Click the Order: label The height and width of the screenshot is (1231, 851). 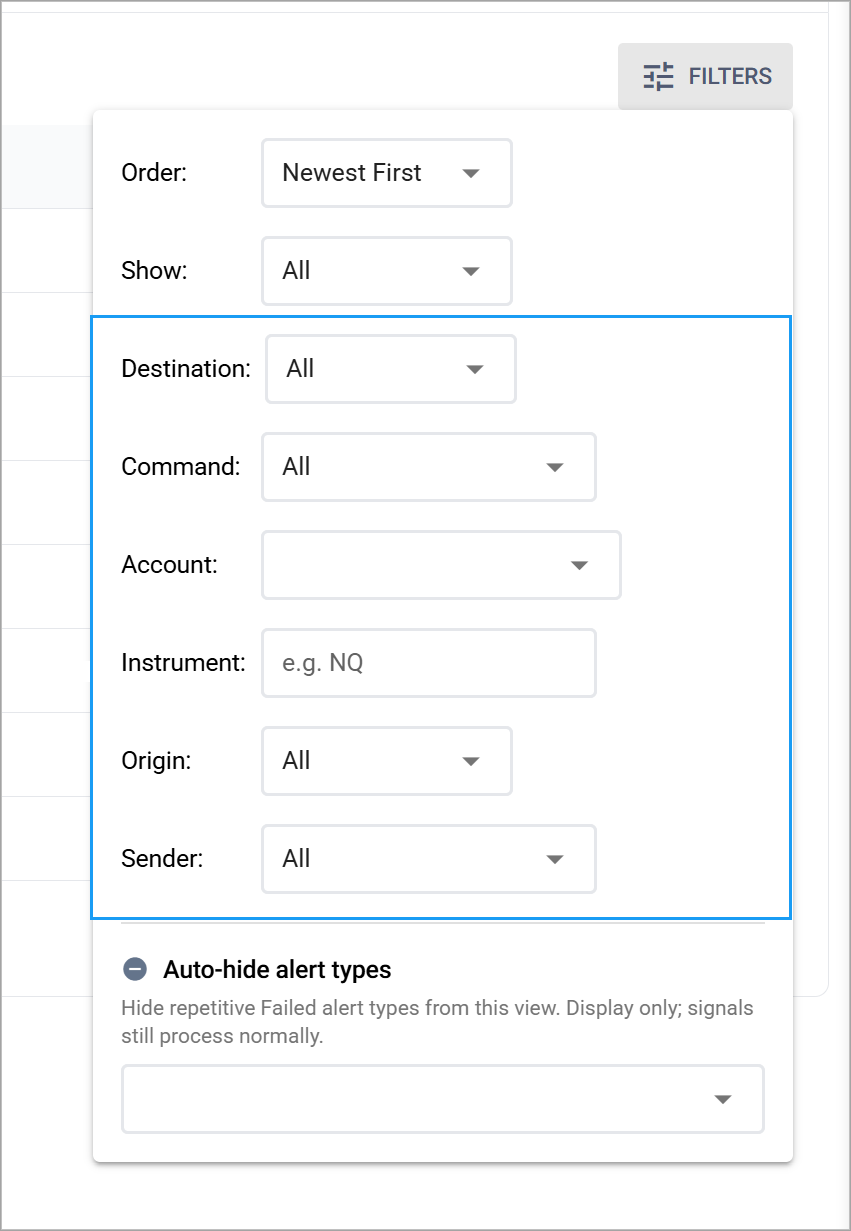click(x=154, y=173)
